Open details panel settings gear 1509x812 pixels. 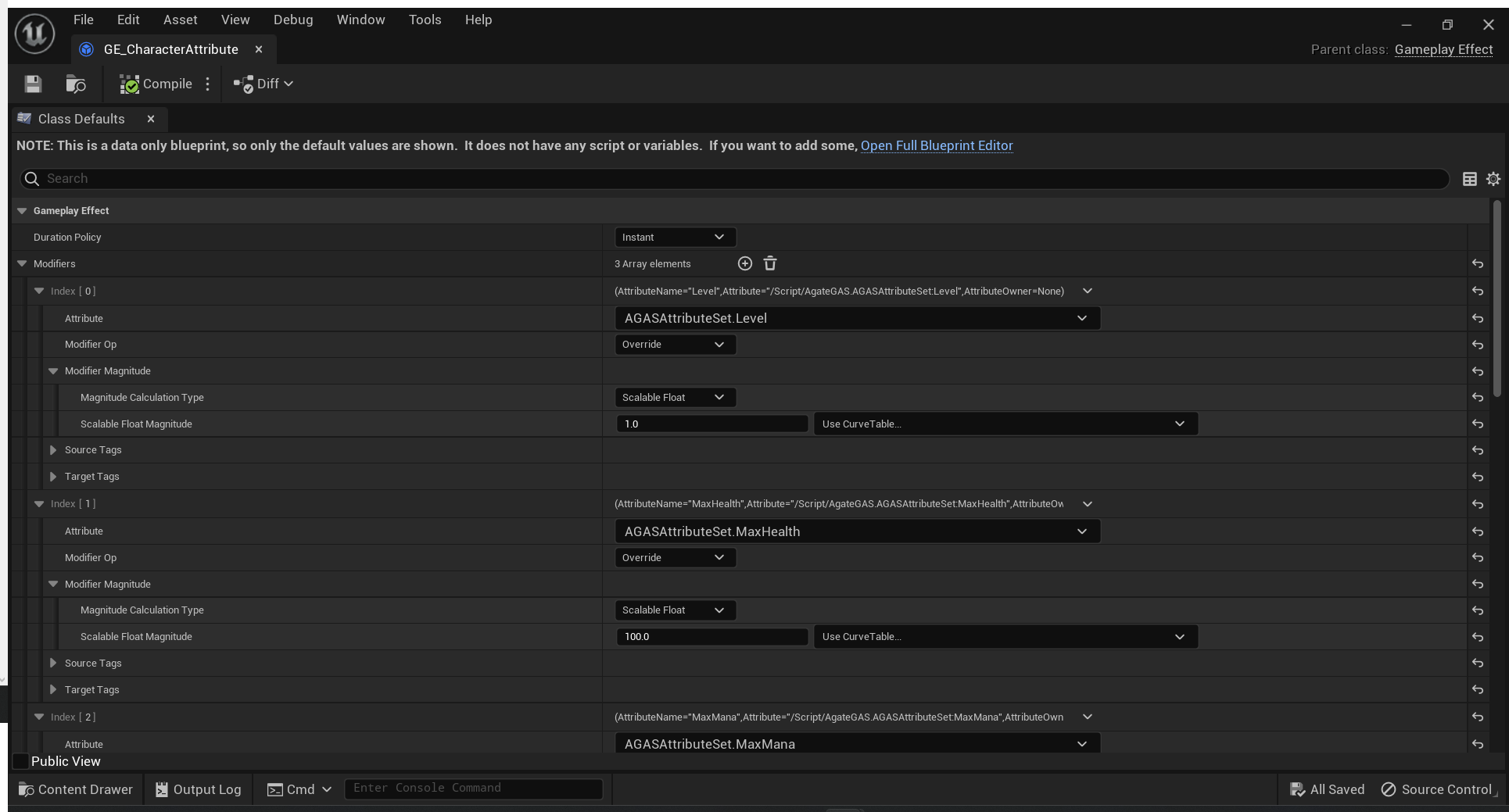tap(1493, 179)
